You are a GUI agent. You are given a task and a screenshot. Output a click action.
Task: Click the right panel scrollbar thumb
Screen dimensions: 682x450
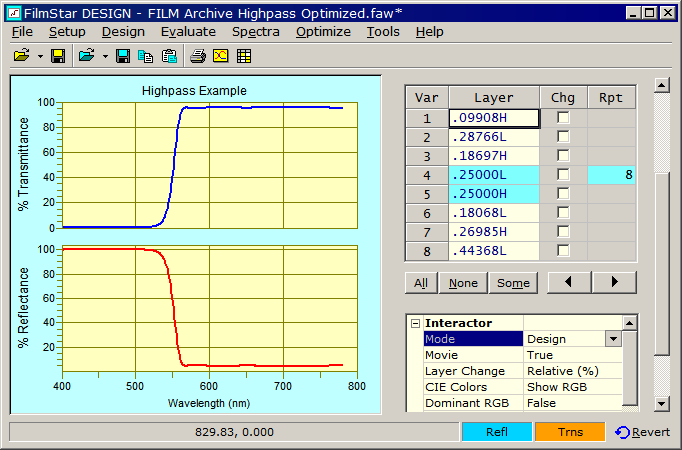click(662, 264)
